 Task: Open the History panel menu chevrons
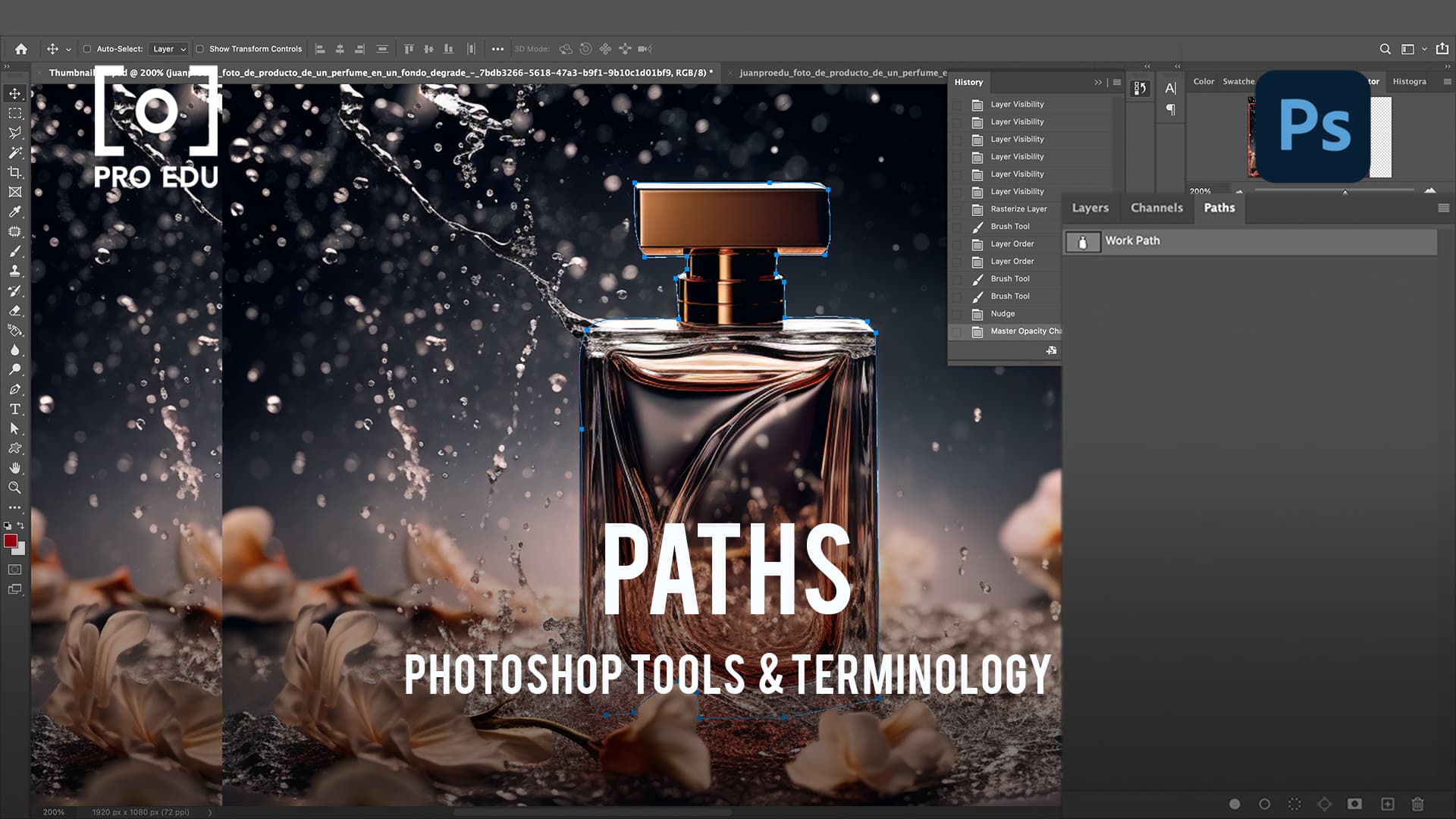click(x=1098, y=82)
